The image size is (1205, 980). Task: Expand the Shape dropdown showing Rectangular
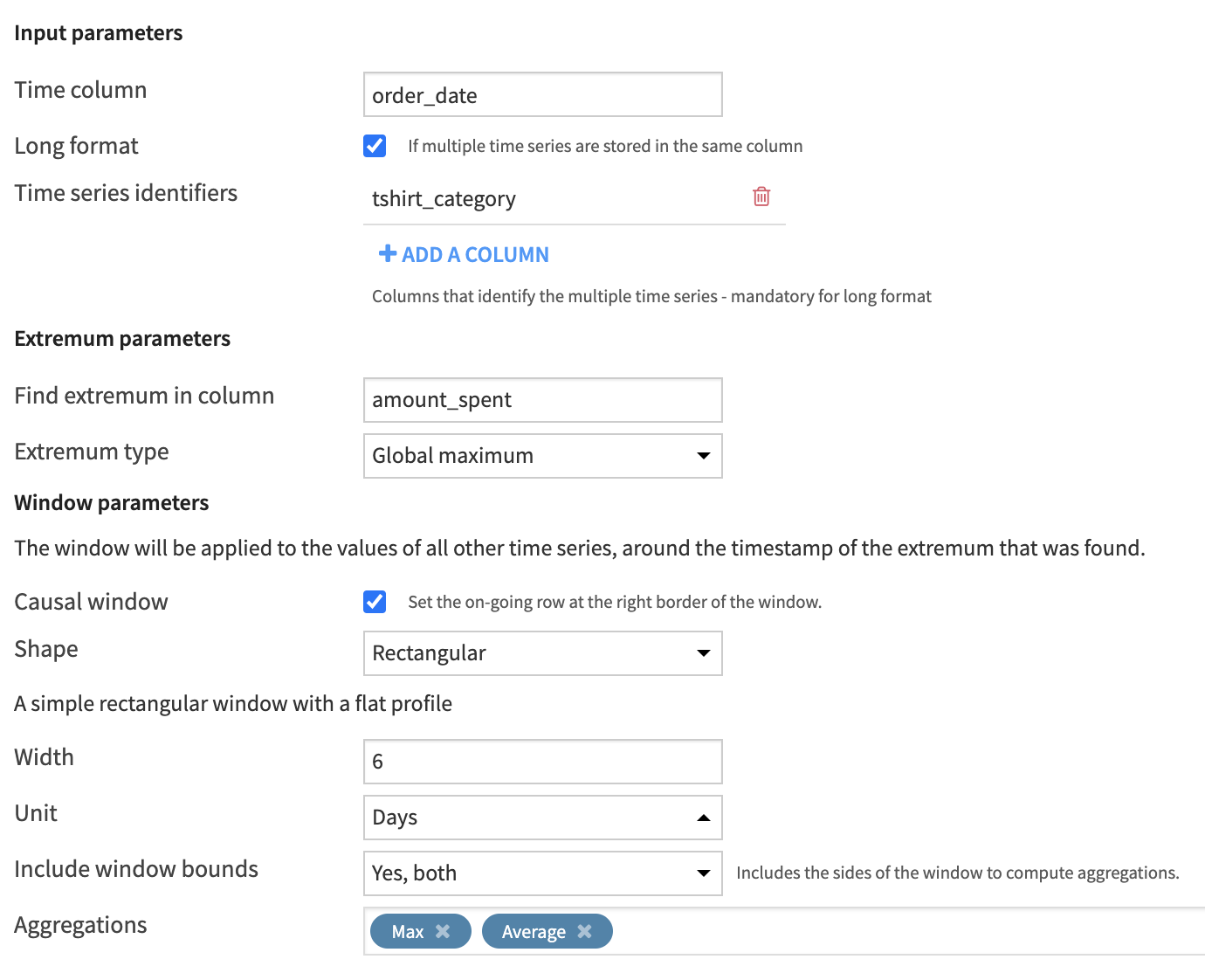pos(541,653)
